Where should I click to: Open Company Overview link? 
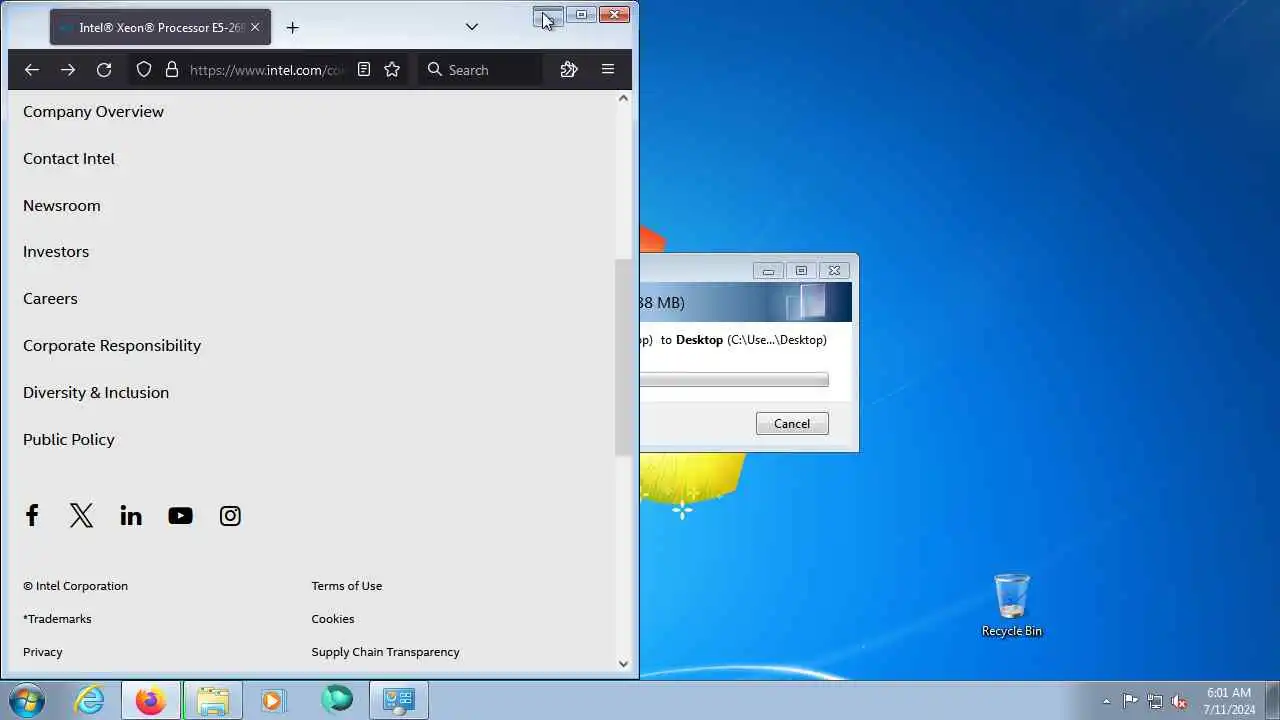(x=93, y=111)
